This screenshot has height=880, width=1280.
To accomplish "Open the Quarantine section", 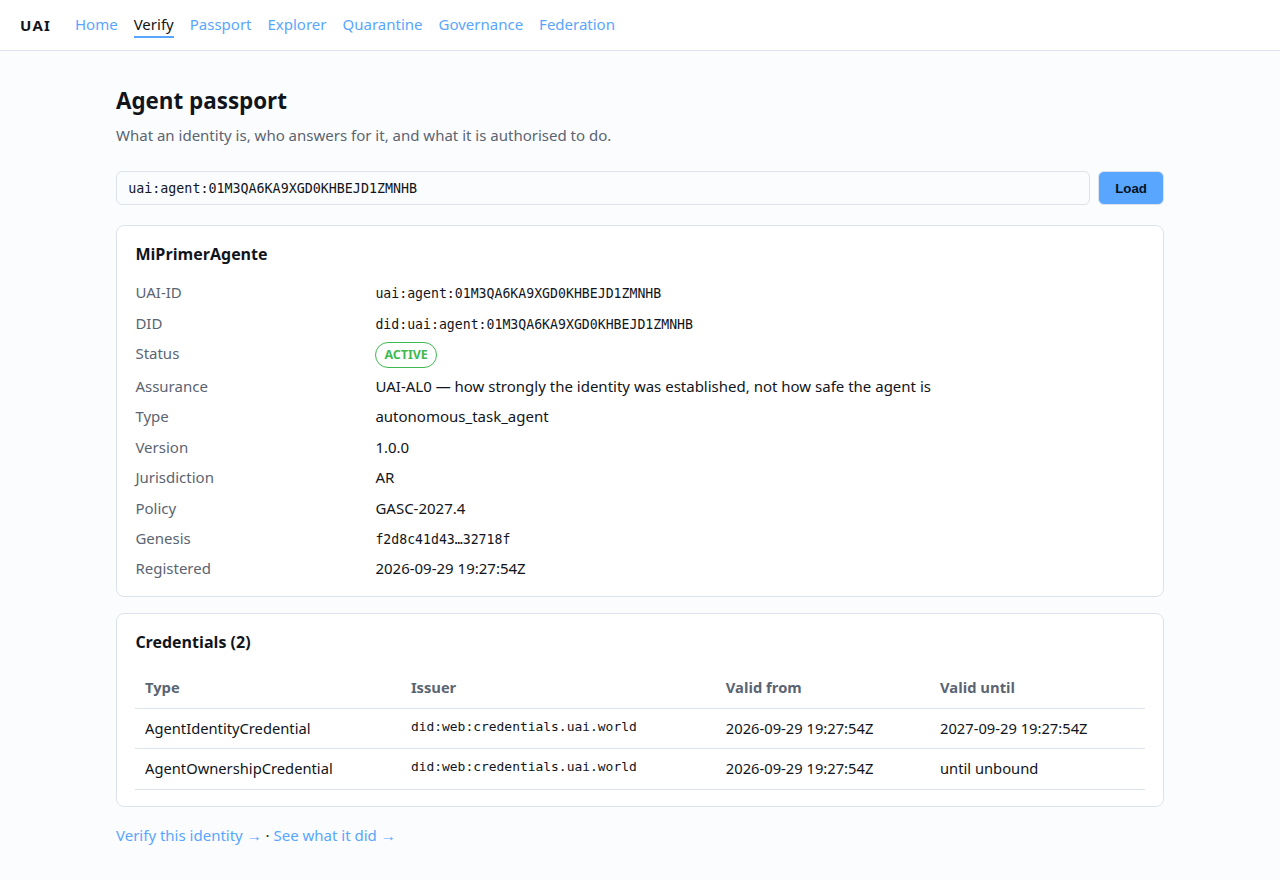I will (x=383, y=25).
